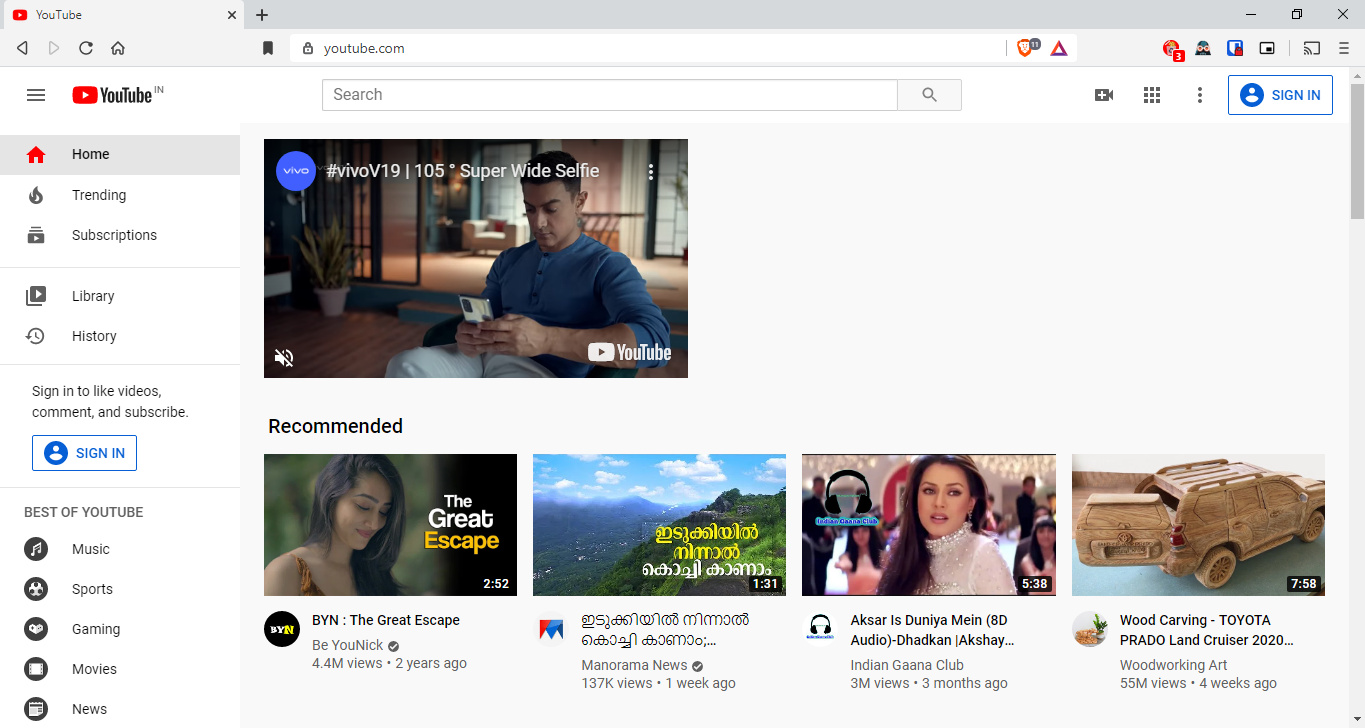Click the 55M views text

(x=1153, y=684)
